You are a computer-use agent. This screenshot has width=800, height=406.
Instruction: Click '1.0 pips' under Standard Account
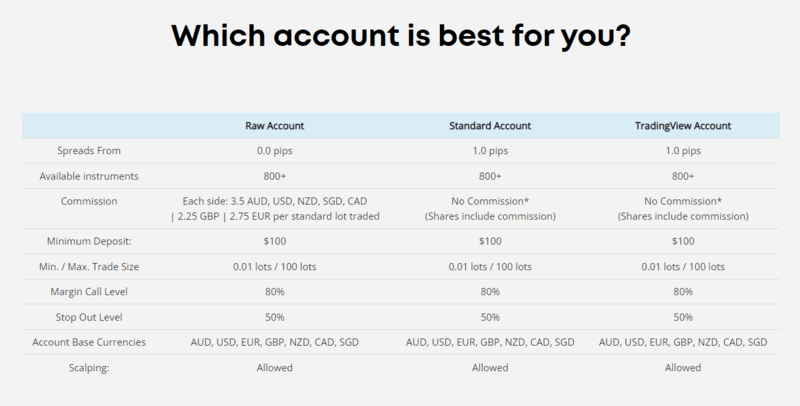(x=490, y=150)
